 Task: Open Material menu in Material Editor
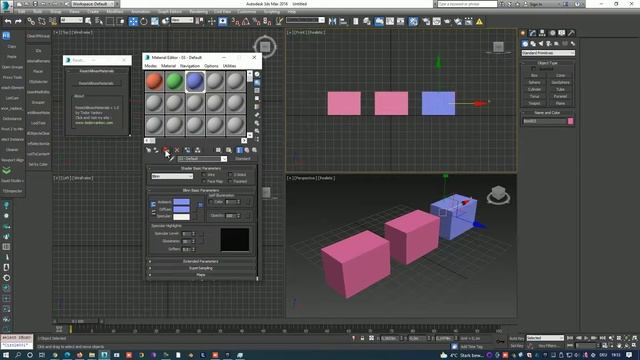pyautogui.click(x=168, y=66)
